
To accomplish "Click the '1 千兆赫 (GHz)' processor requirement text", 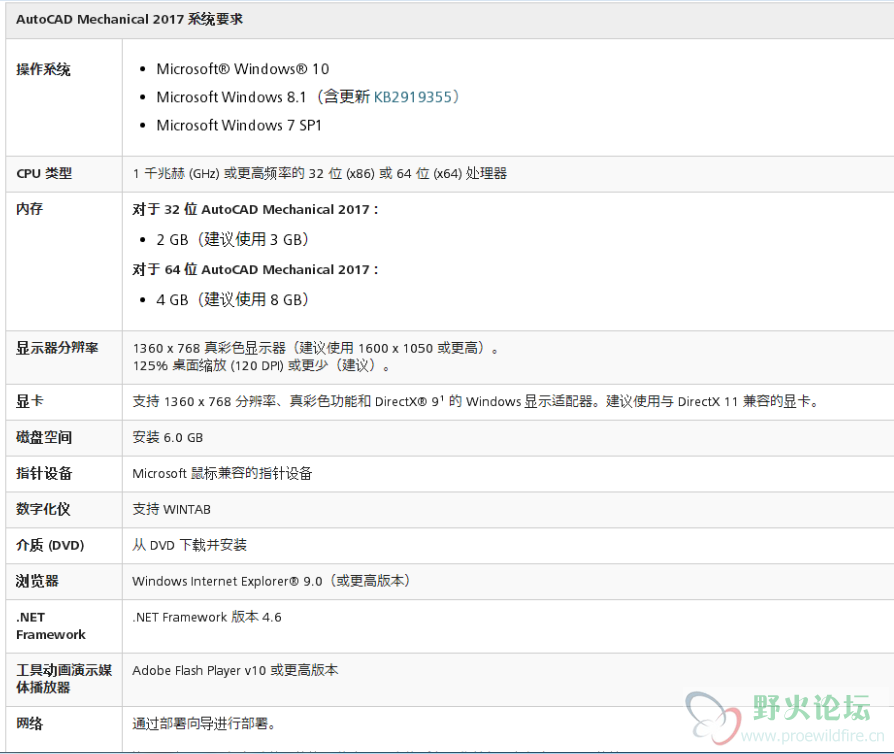I will [x=320, y=173].
